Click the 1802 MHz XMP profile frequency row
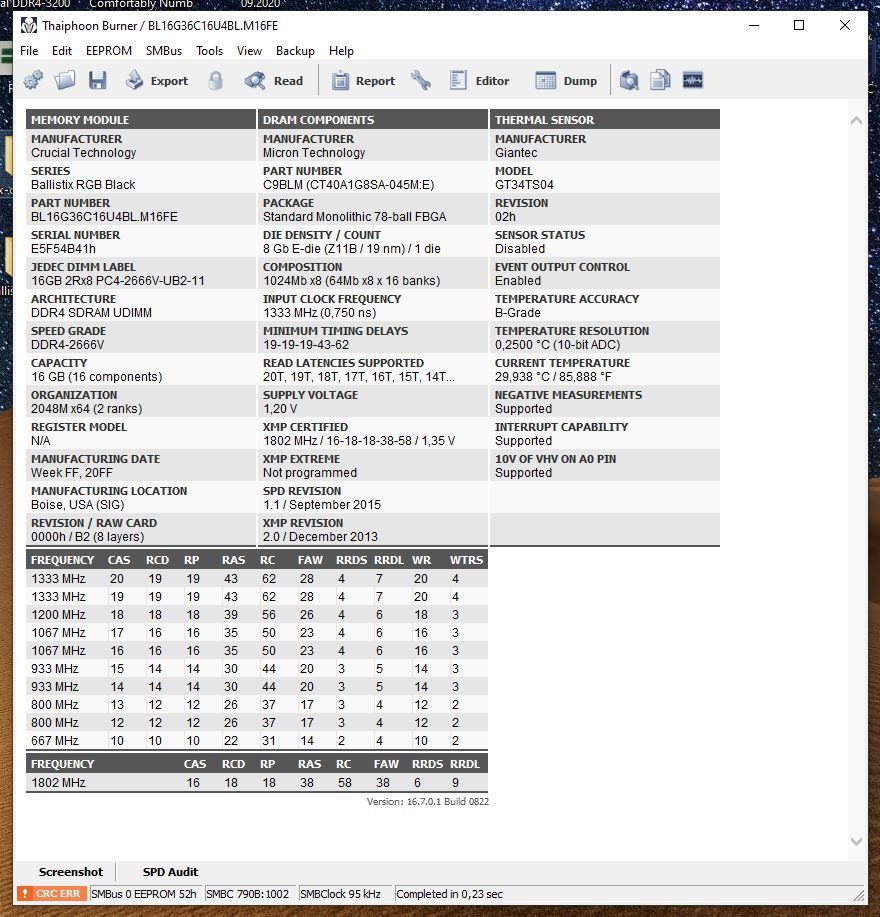This screenshot has height=917, width=880. 257,782
